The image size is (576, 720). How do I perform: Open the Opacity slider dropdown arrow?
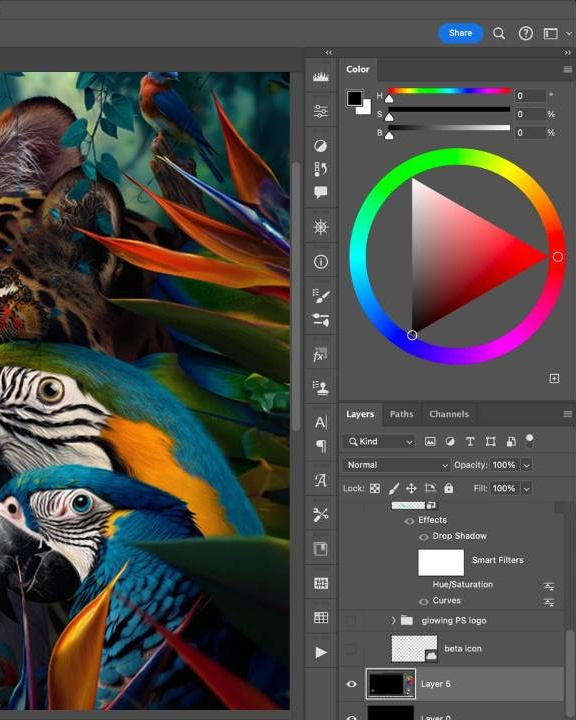pyautogui.click(x=527, y=466)
